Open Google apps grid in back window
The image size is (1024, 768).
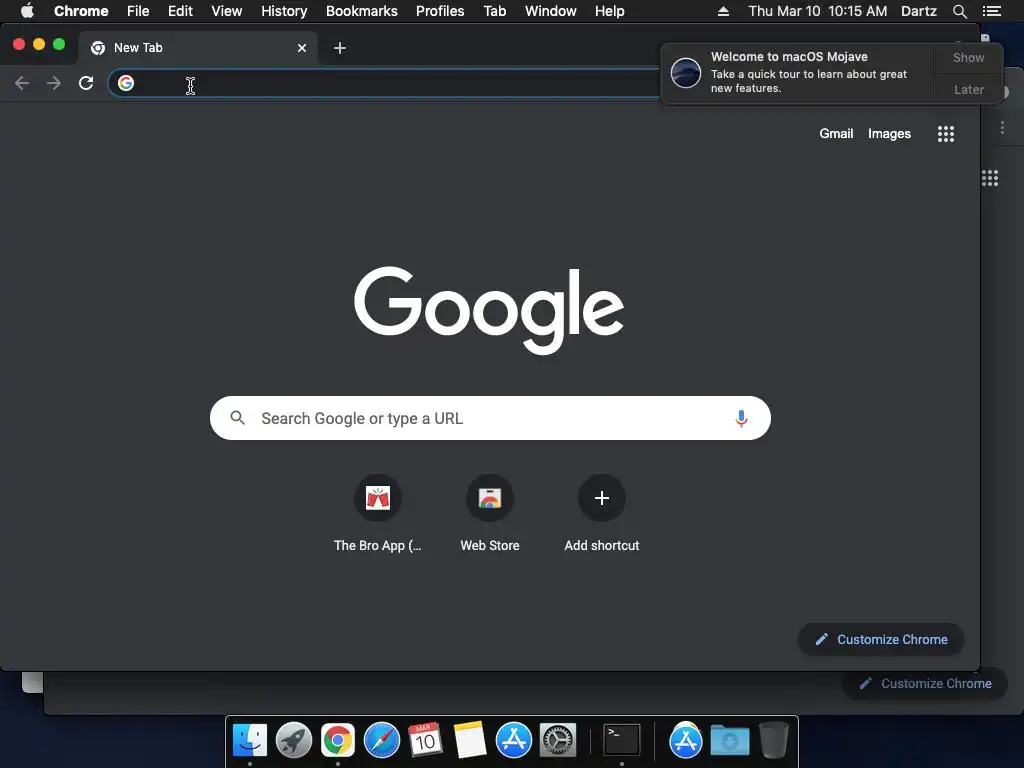990,178
